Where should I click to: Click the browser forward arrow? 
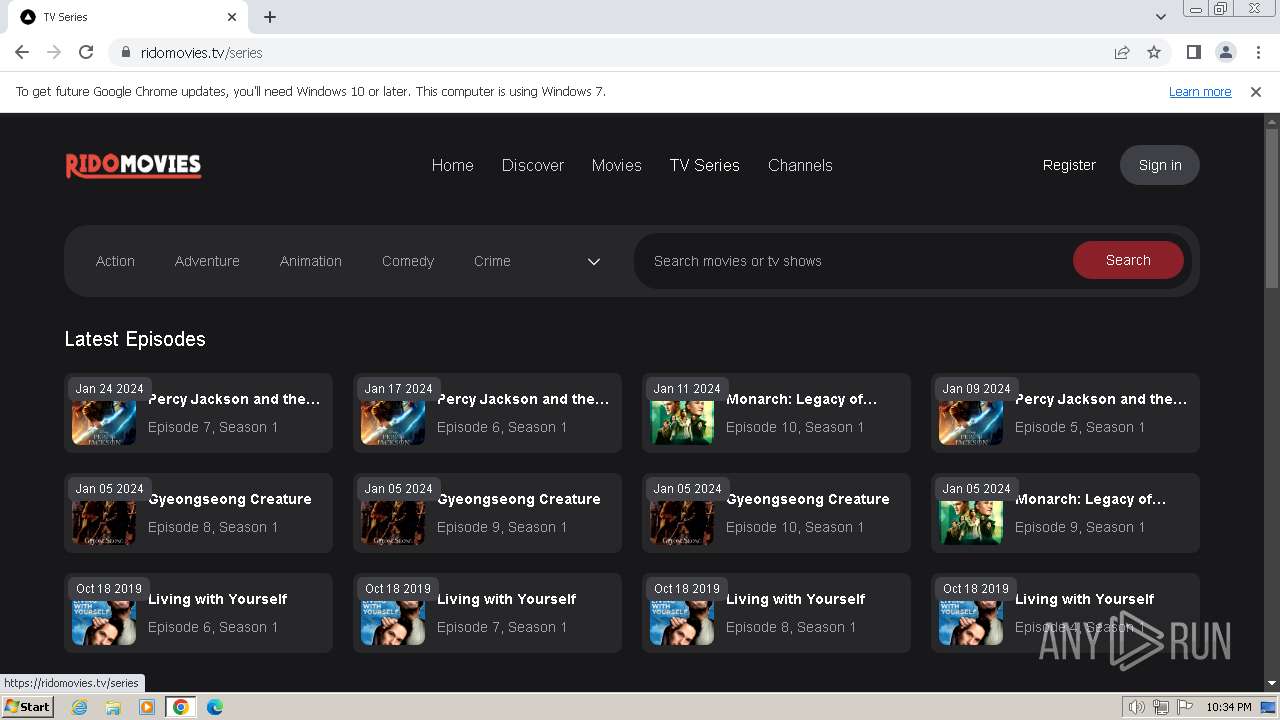54,52
